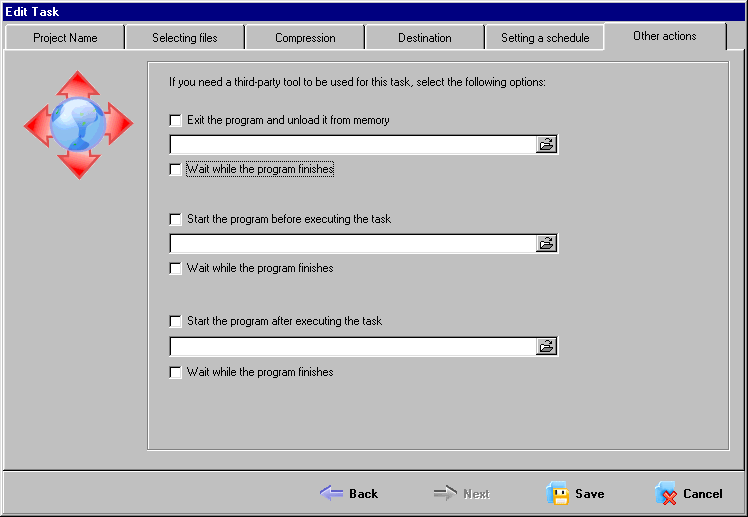Enable 'Wait while the program finishes' under before-task field
Viewport: 748px width, 517px height.
pos(176,268)
